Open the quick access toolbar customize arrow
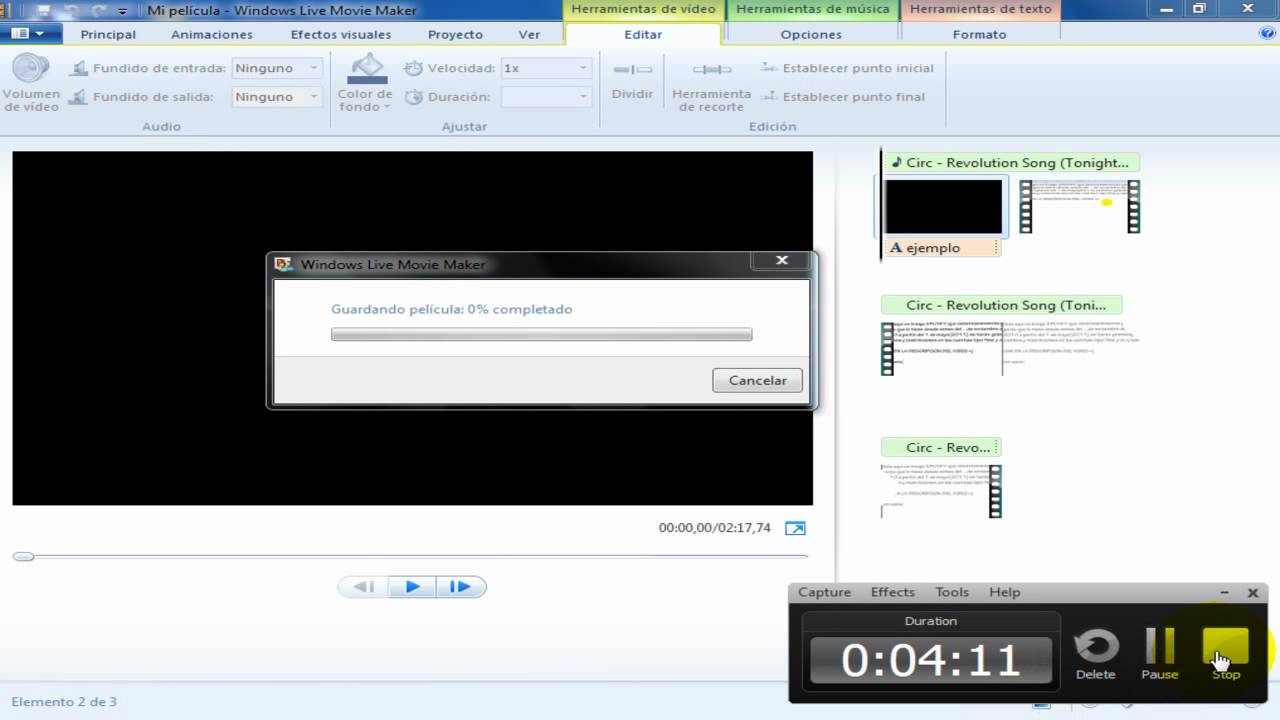 pyautogui.click(x=123, y=11)
